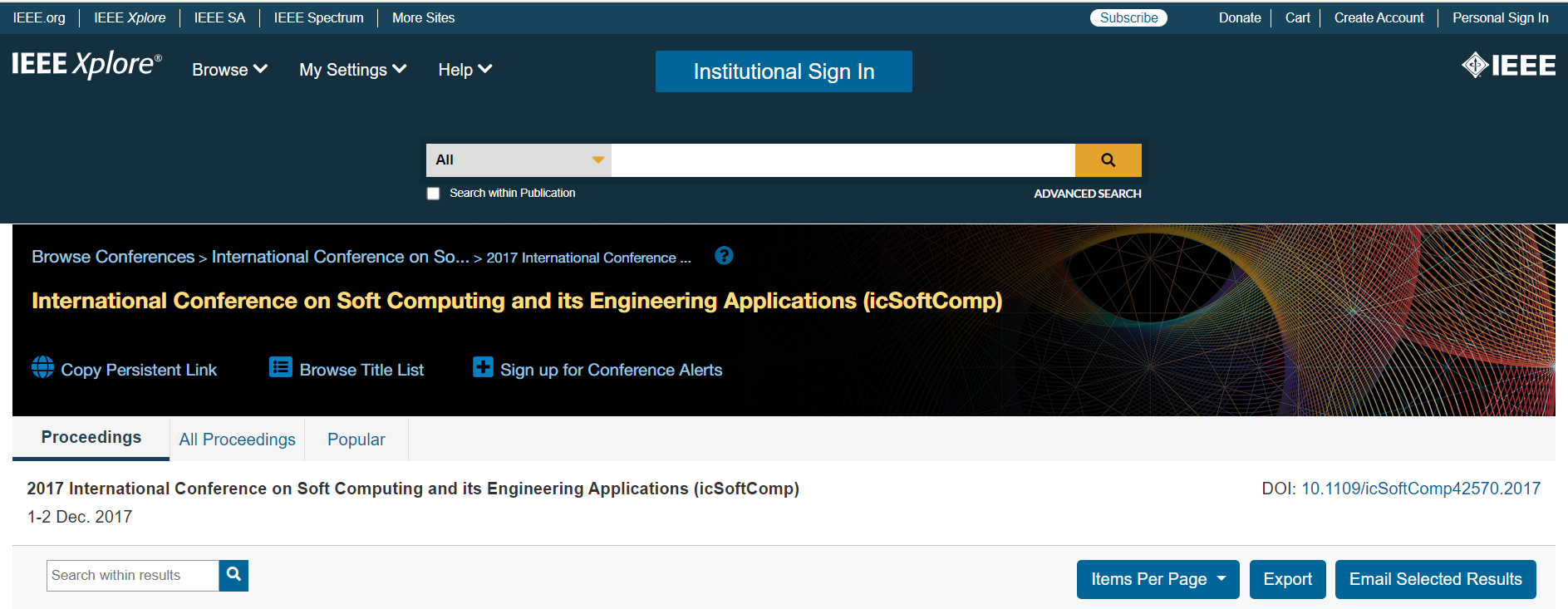Click the IEEE logo at top right

tap(1508, 65)
